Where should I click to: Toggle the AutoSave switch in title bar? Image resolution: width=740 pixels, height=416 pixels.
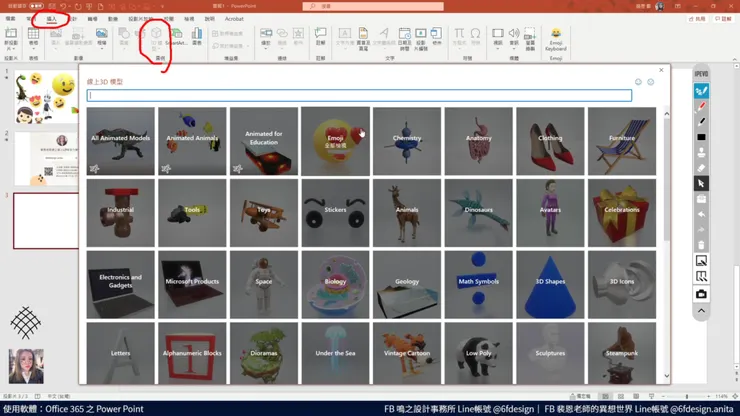click(x=36, y=6)
